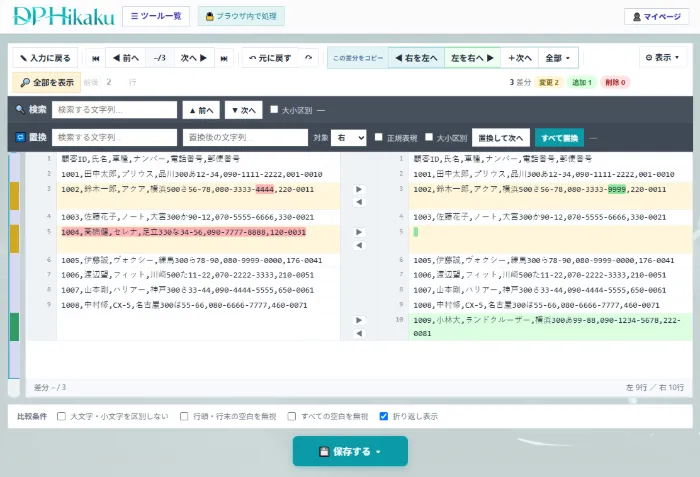Open the 表示 settings dropdown
The width and height of the screenshot is (700, 477).
[x=662, y=57]
